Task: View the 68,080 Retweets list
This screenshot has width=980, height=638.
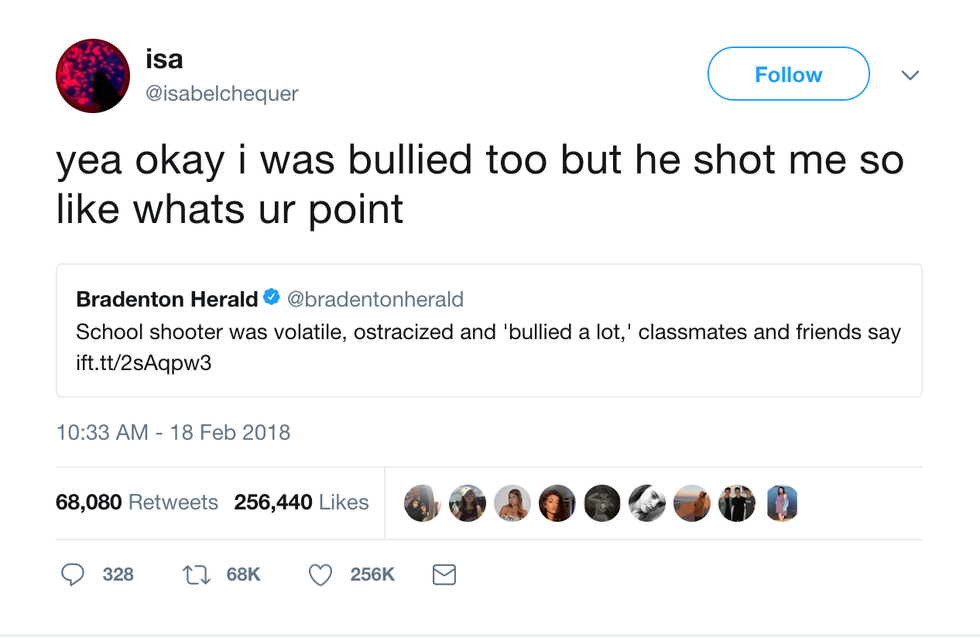Action: point(137,502)
